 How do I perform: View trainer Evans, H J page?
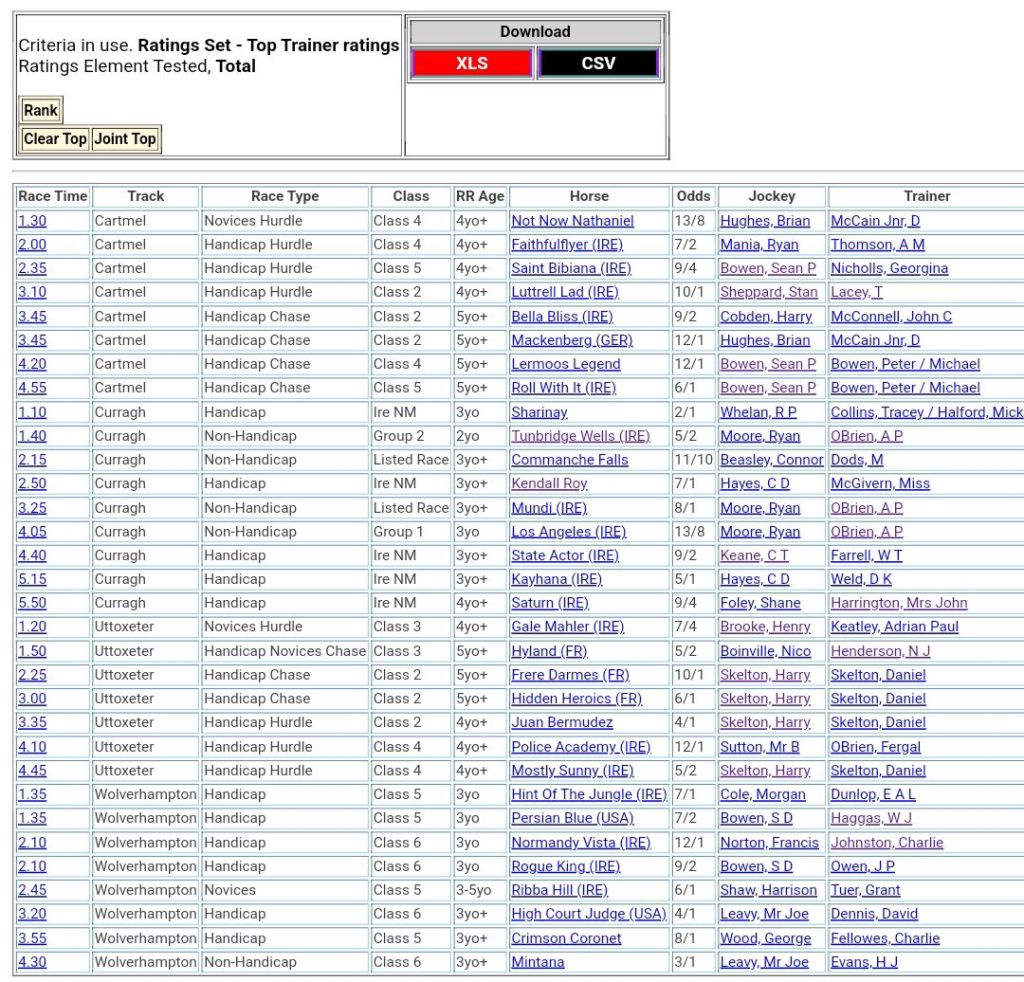click(864, 962)
